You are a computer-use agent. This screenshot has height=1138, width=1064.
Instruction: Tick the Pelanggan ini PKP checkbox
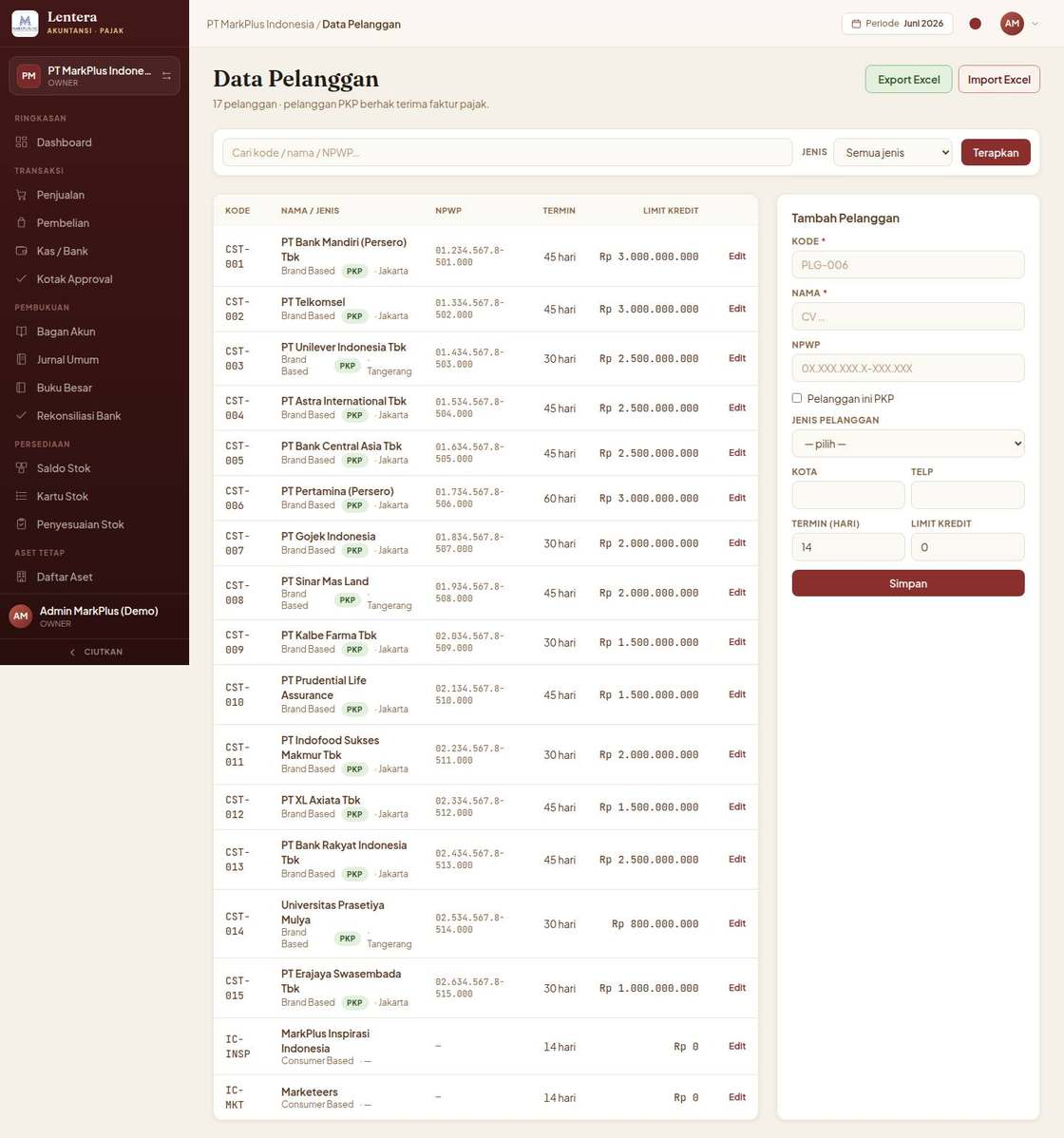tap(797, 398)
